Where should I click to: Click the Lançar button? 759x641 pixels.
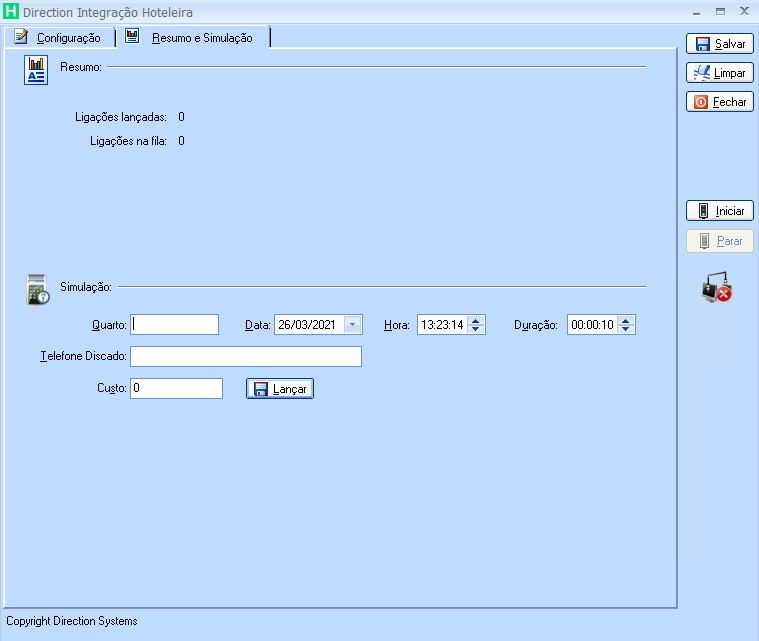pyautogui.click(x=280, y=389)
